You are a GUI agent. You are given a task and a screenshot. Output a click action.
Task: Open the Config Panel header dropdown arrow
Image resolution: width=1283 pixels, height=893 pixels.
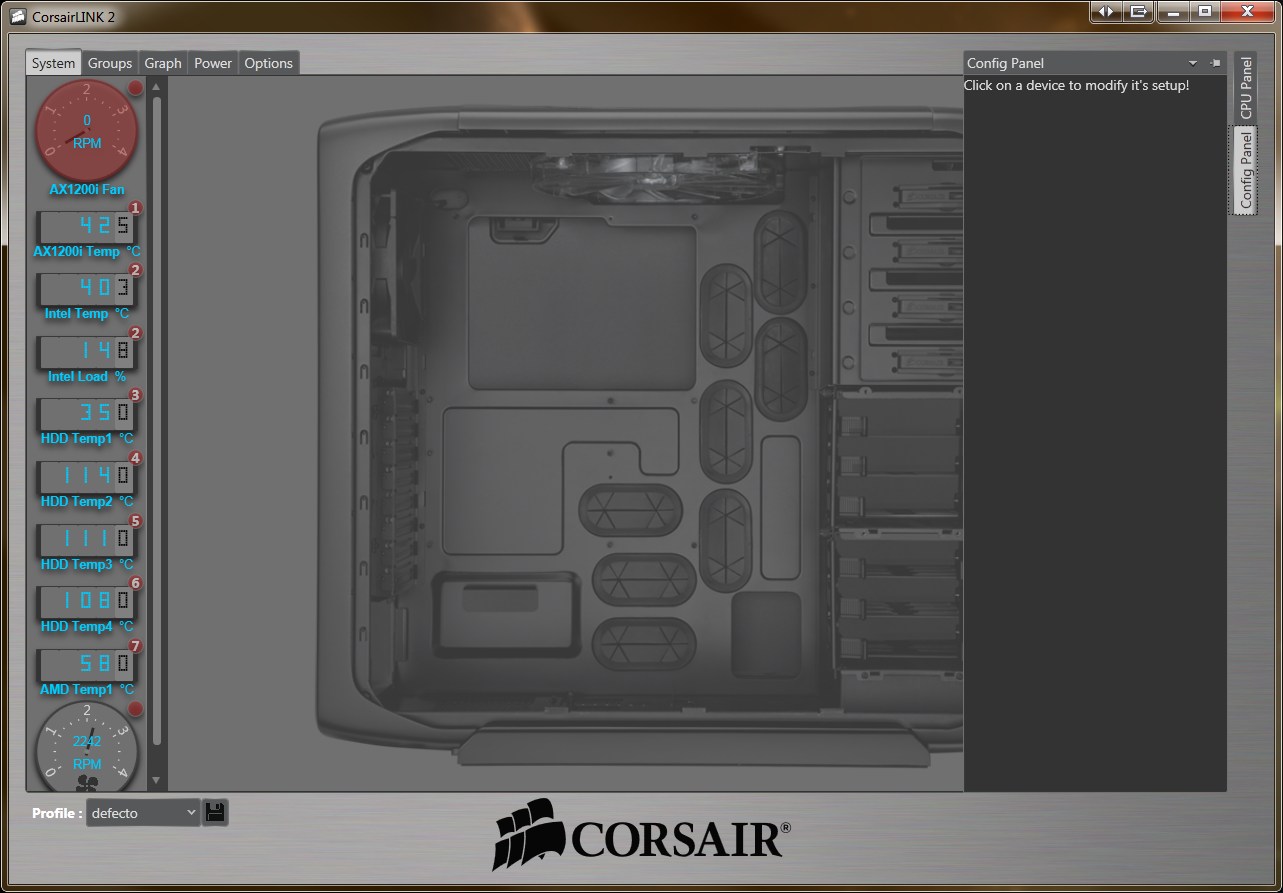point(1193,63)
